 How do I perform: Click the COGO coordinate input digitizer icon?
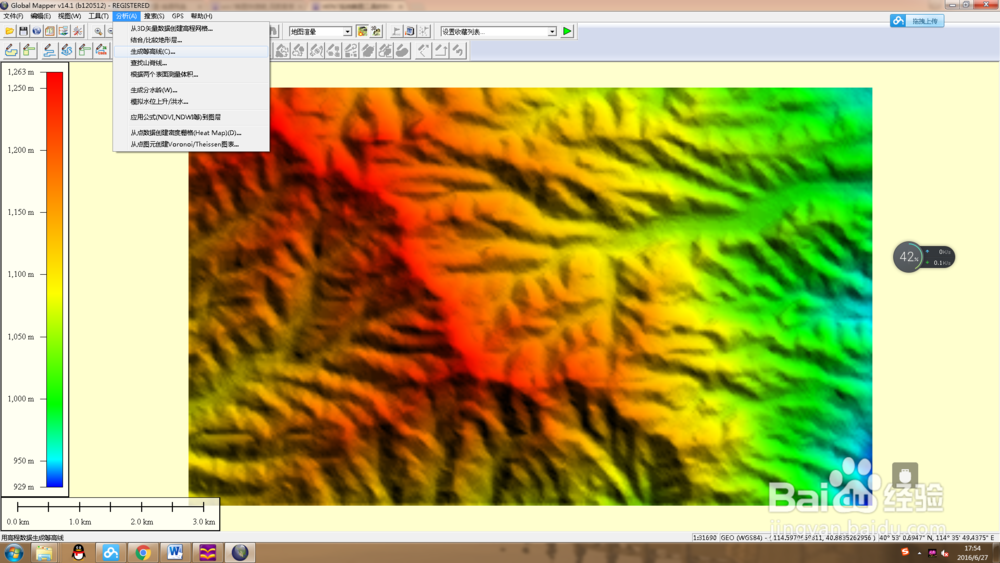coord(101,50)
